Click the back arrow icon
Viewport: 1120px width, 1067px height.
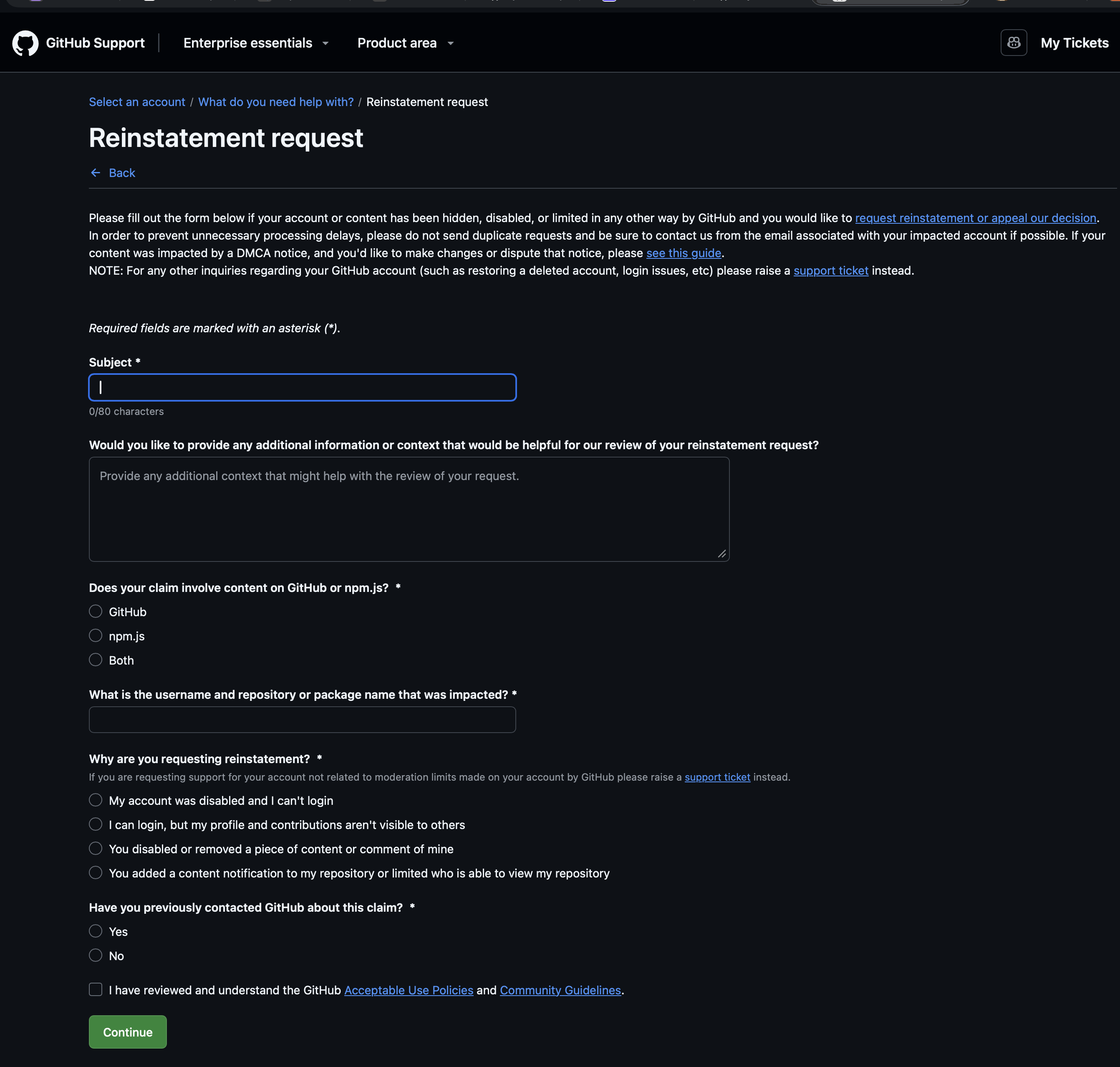pyautogui.click(x=96, y=173)
